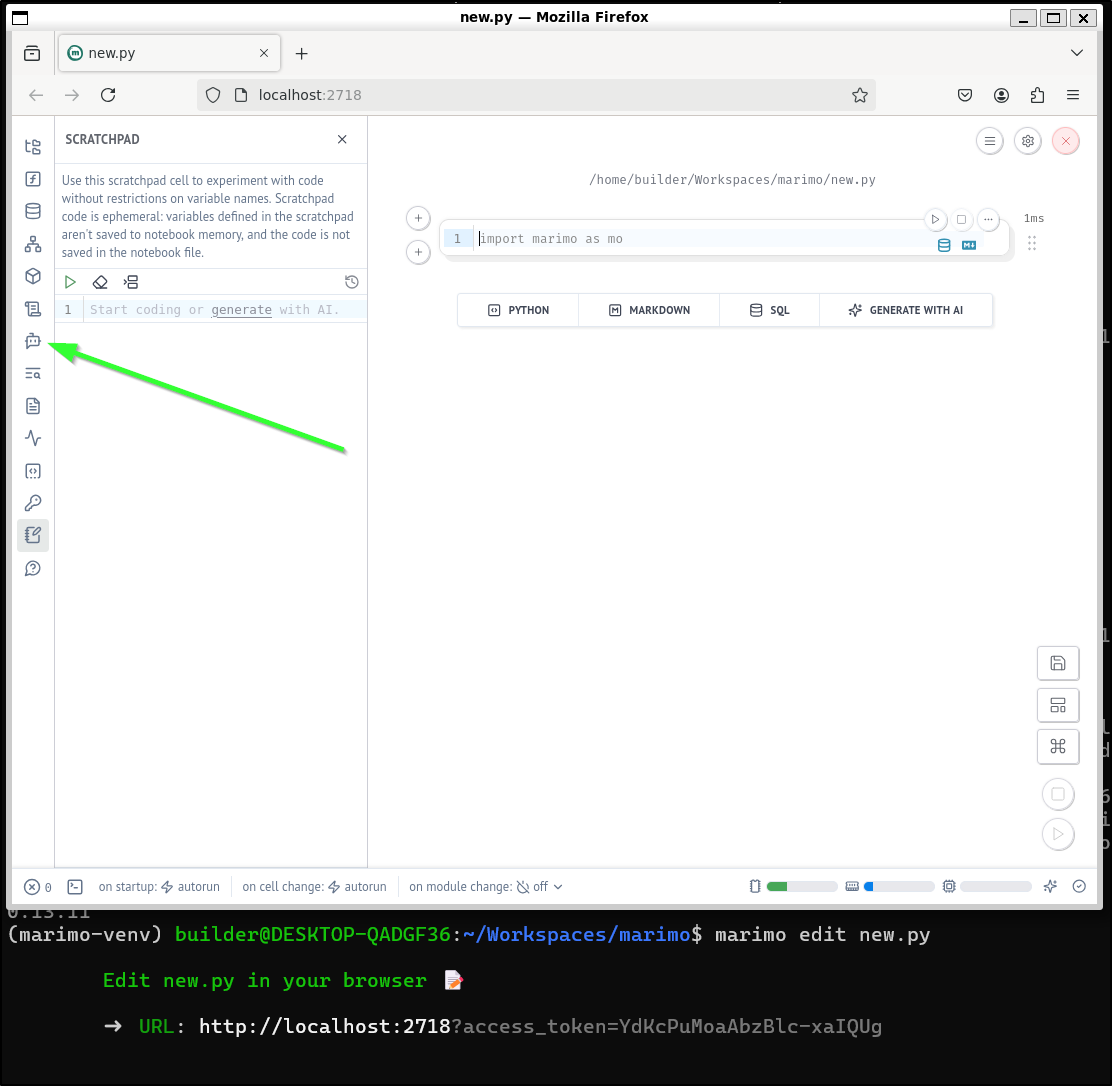The height and width of the screenshot is (1086, 1112).
Task: Select the new.py browser tab
Action: click(x=169, y=53)
